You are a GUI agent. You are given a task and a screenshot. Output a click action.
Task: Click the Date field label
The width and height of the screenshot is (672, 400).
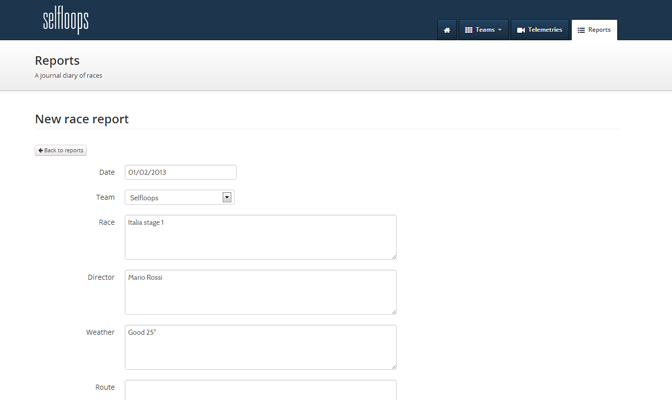point(106,172)
